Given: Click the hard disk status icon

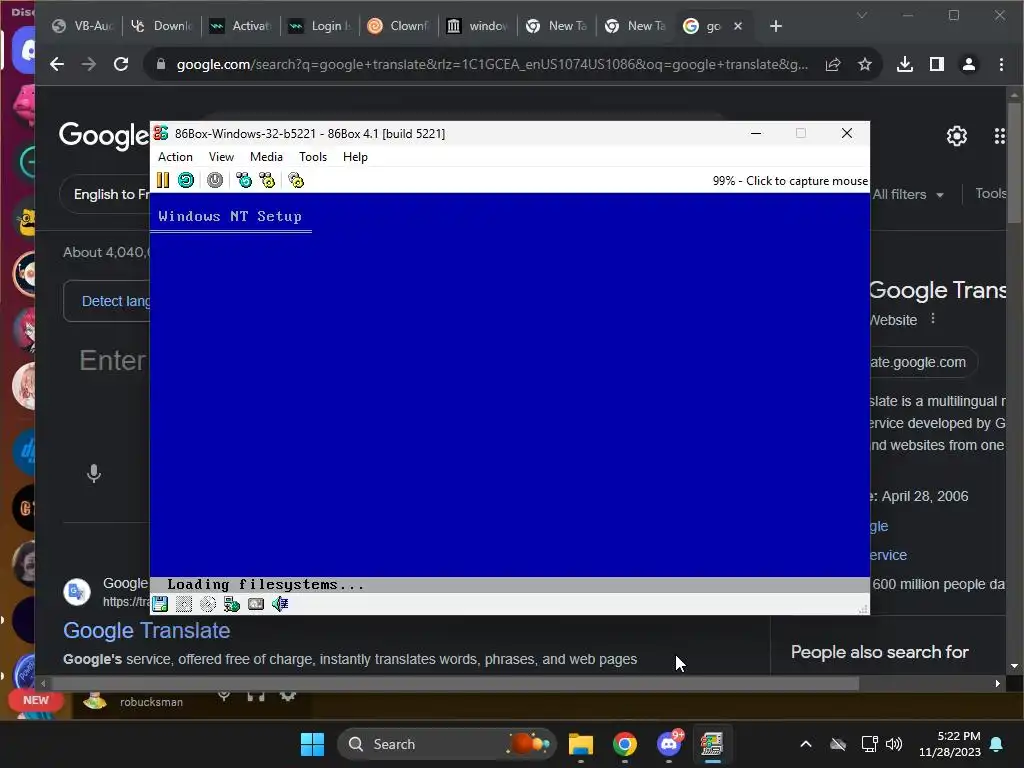Looking at the screenshot, I should (x=255, y=604).
